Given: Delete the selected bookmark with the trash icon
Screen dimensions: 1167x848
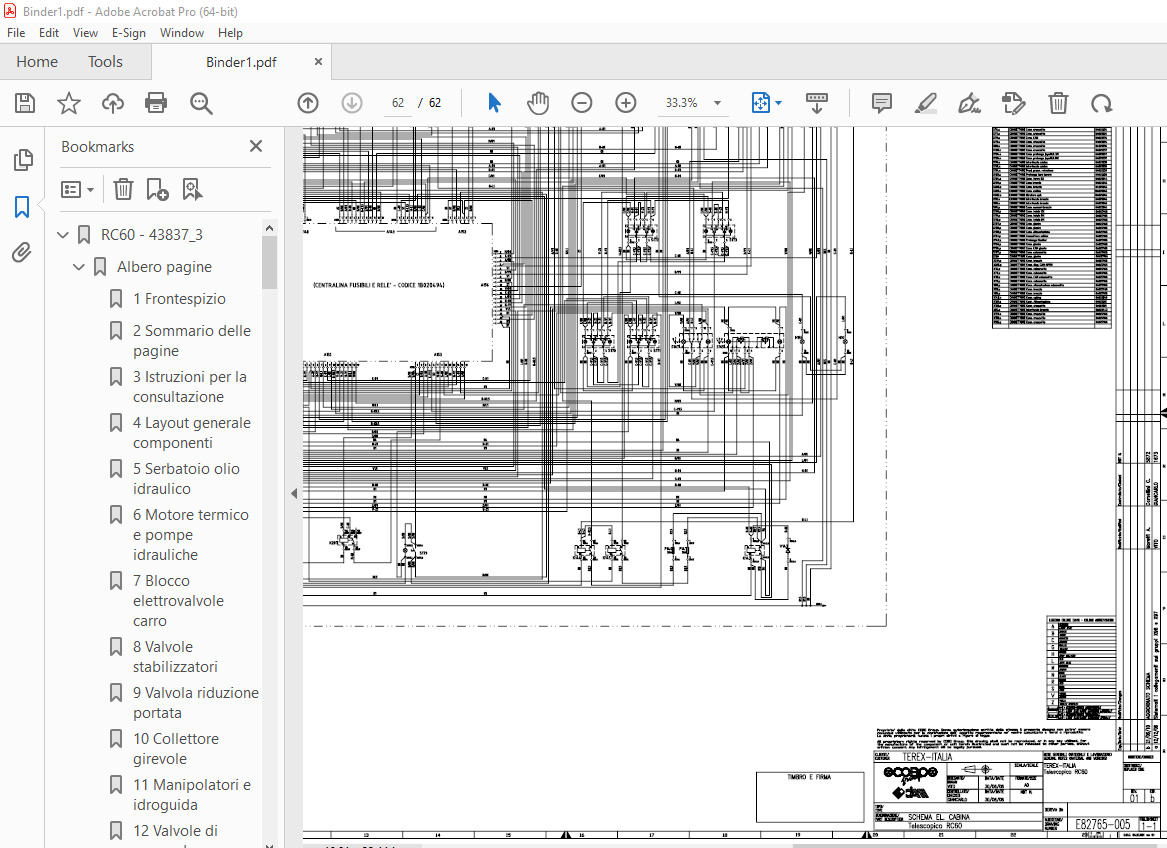Looking at the screenshot, I should [x=123, y=189].
